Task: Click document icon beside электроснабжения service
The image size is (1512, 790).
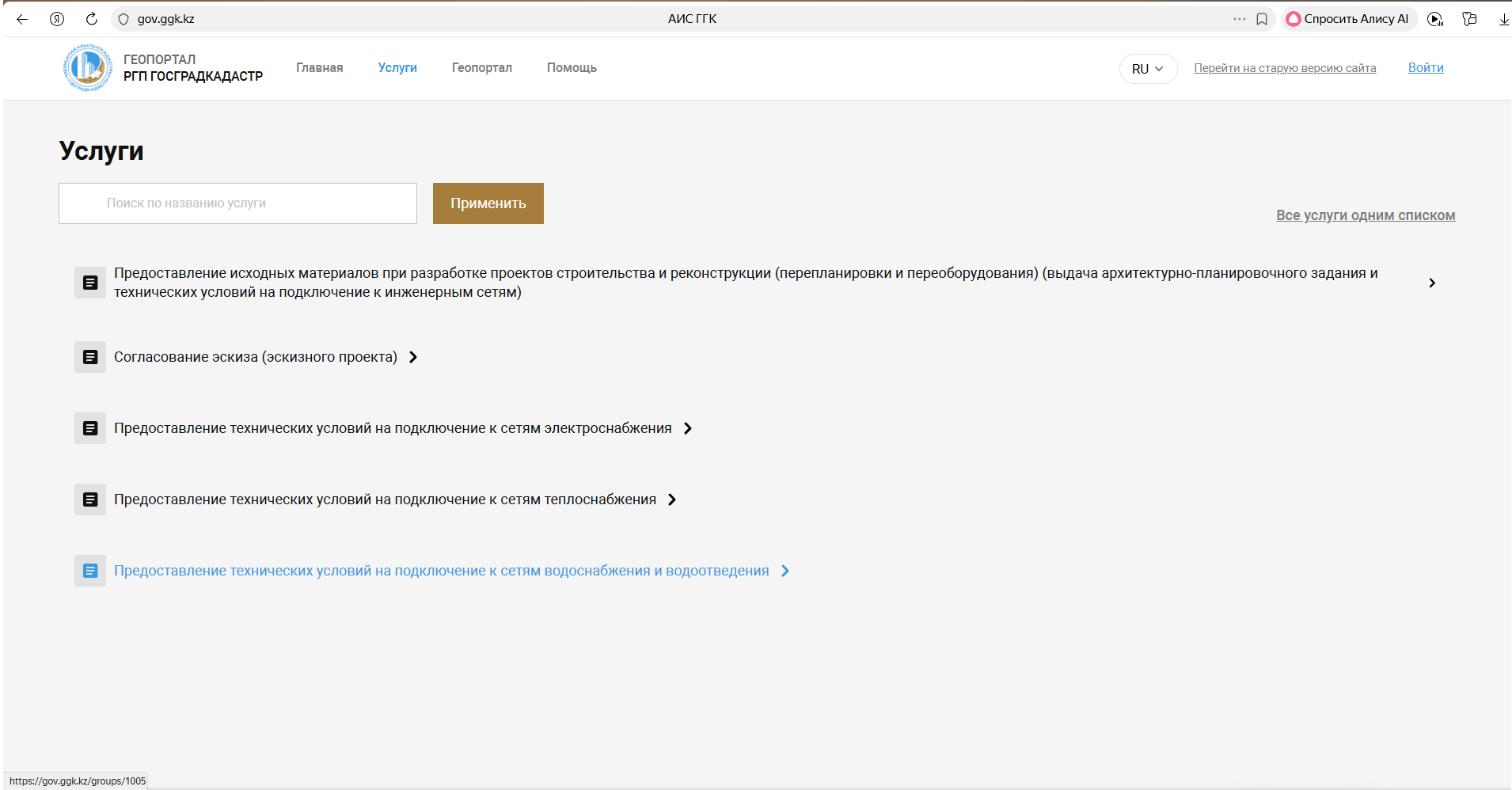Action: (x=90, y=428)
